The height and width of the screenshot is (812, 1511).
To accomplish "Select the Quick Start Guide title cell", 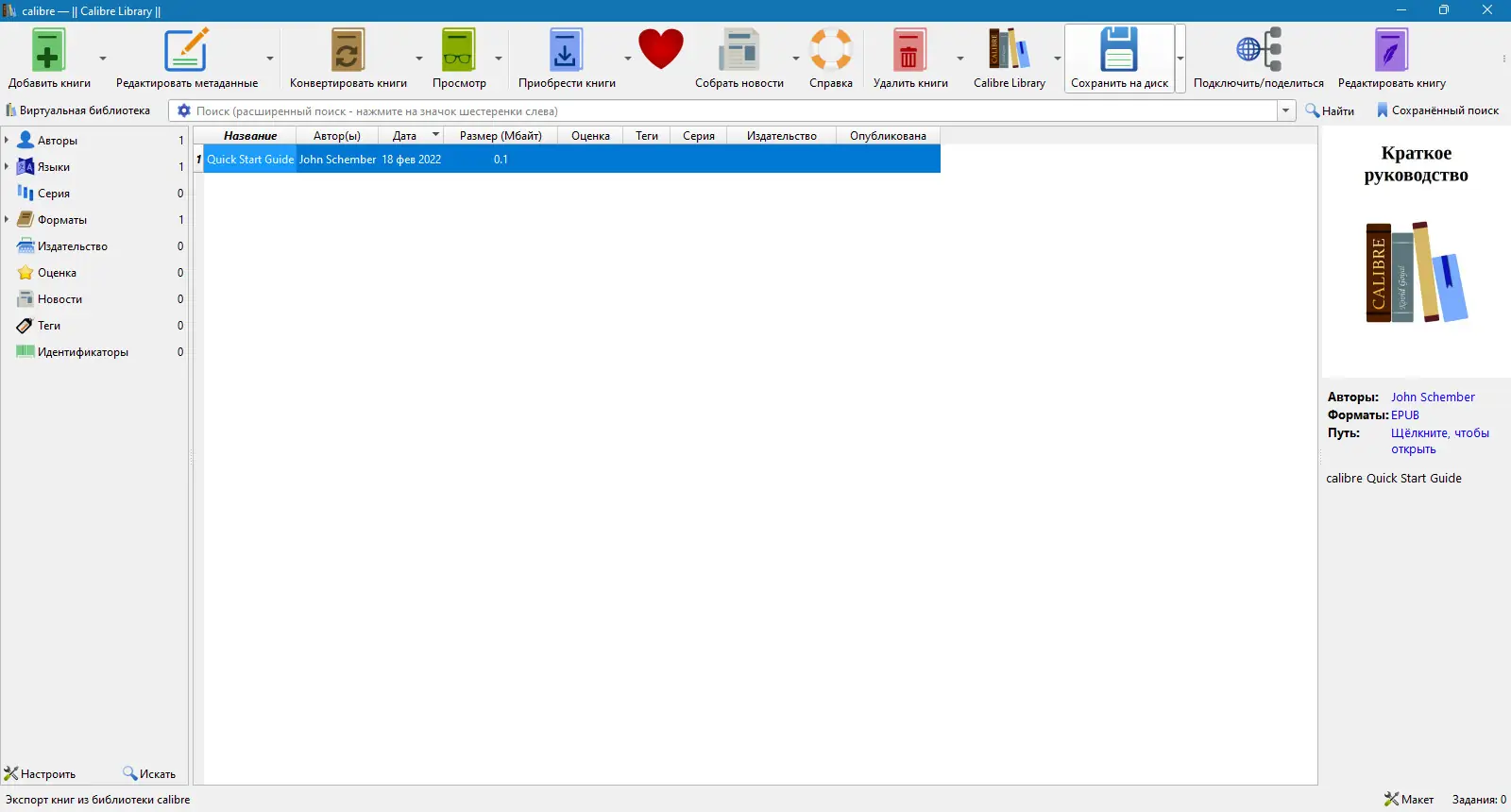I will pos(250,160).
